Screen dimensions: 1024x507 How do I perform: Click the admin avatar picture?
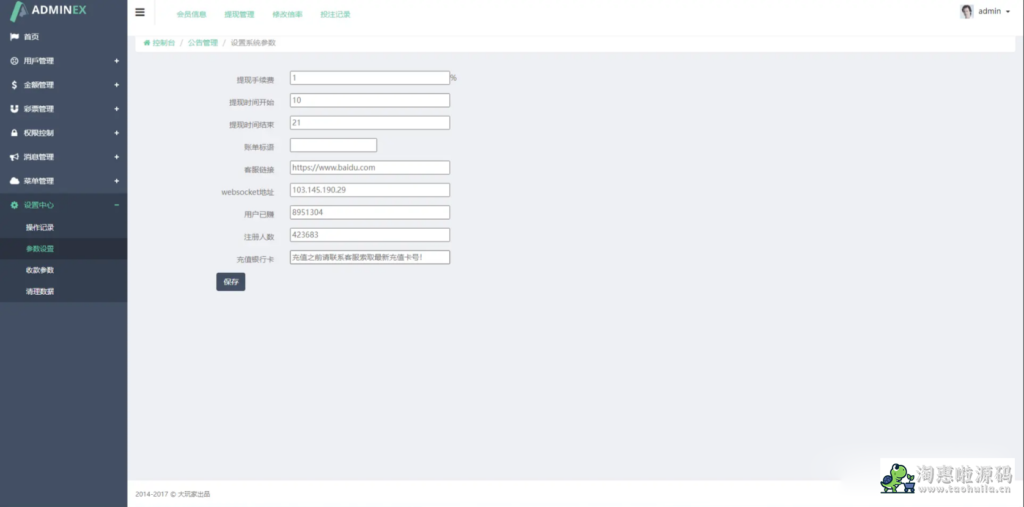pos(966,12)
